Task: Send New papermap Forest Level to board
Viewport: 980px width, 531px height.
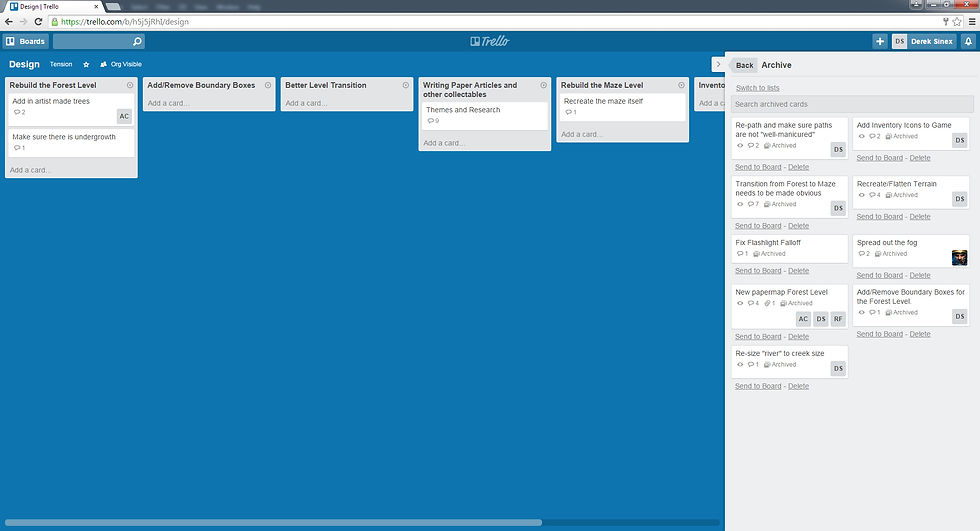Action: click(x=758, y=337)
